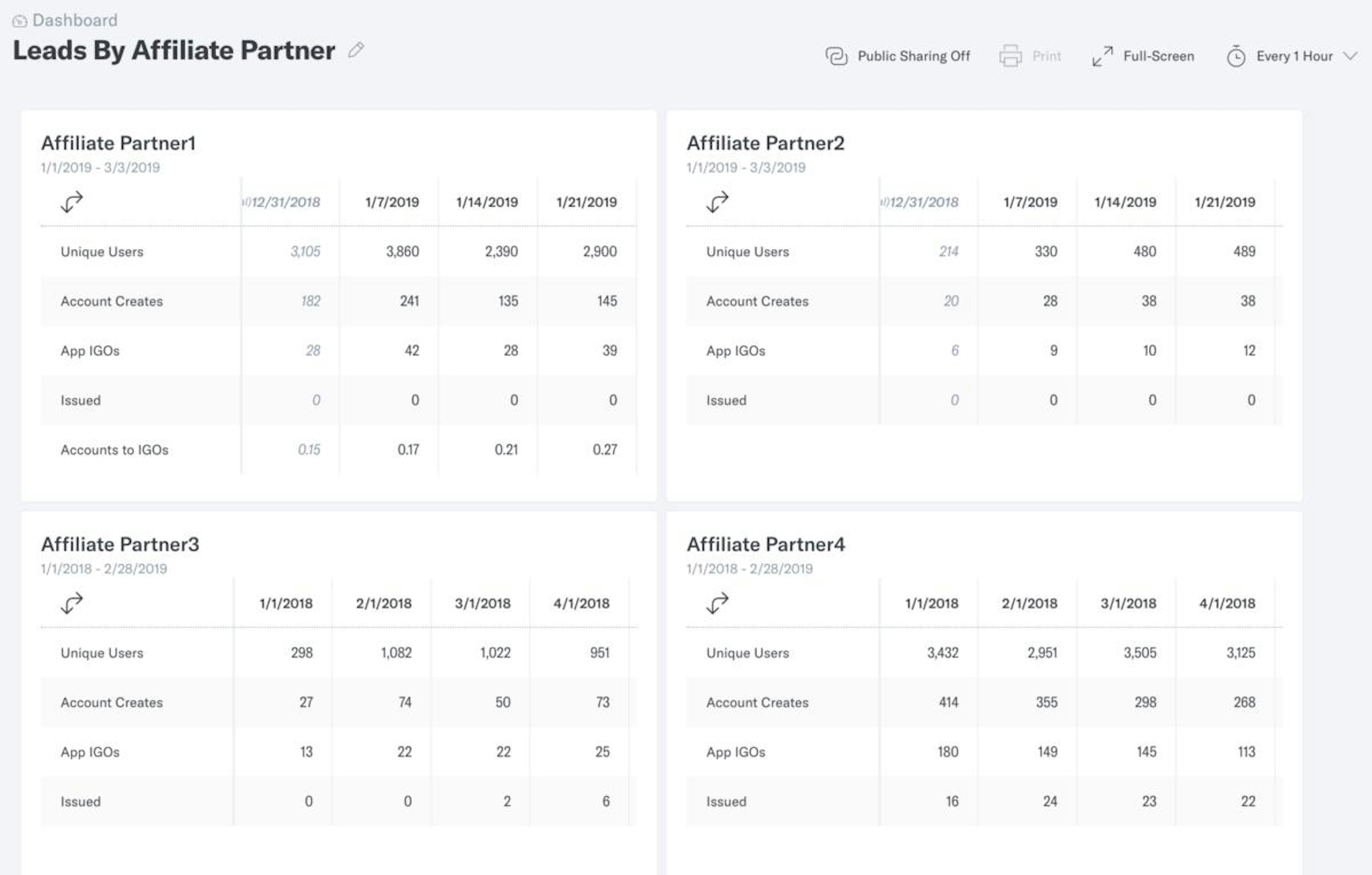Screen dimensions: 1372x875
Task: Open the Affiliate Partner4 report title
Action: [766, 544]
